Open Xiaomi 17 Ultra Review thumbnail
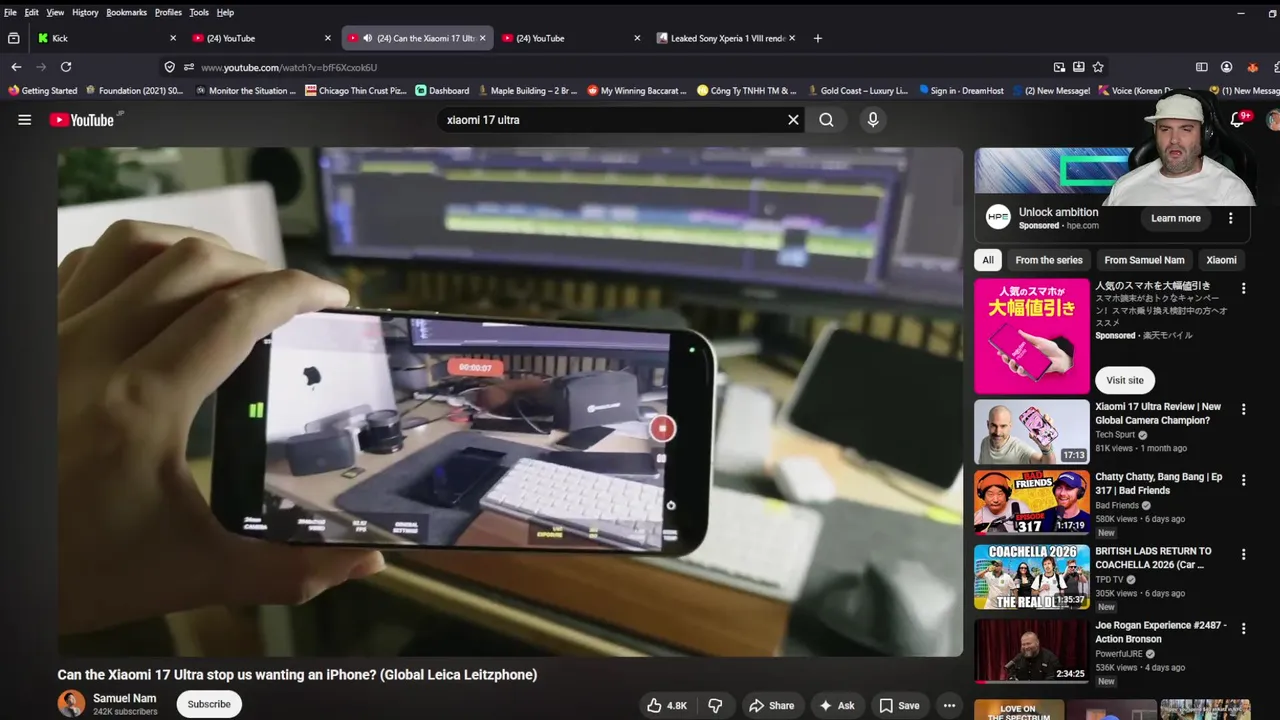 (1032, 432)
